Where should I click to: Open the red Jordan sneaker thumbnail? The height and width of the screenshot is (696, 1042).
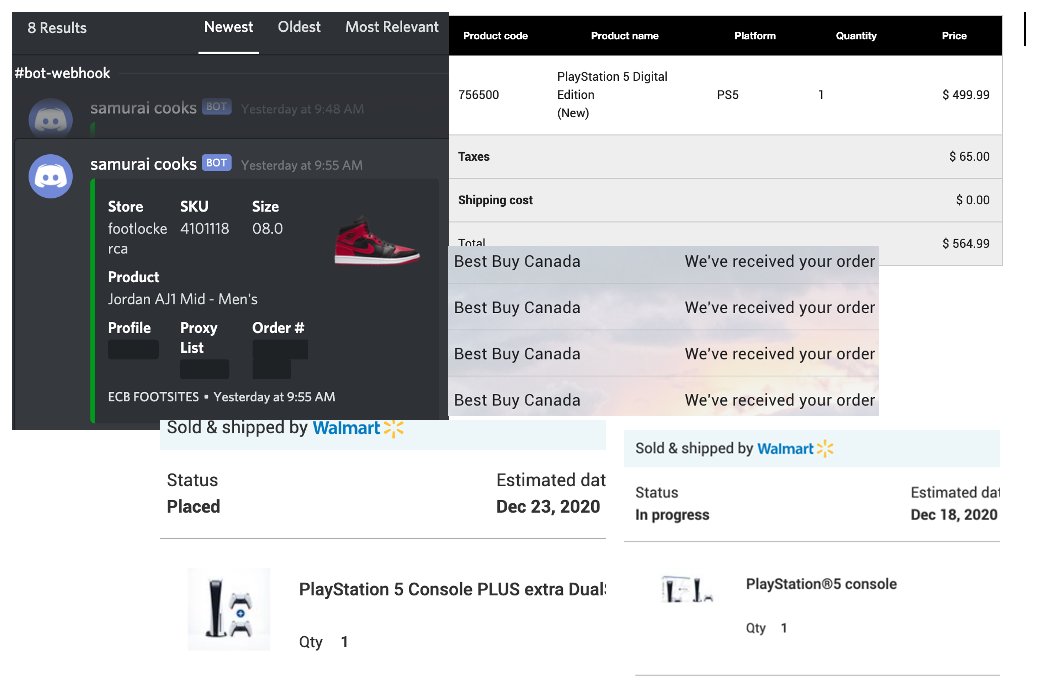coord(377,241)
